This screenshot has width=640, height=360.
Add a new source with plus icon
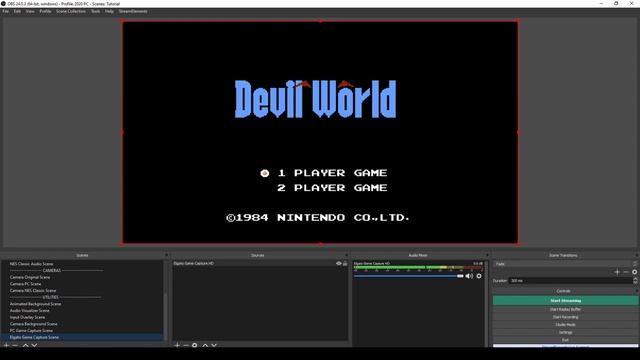[x=177, y=345]
